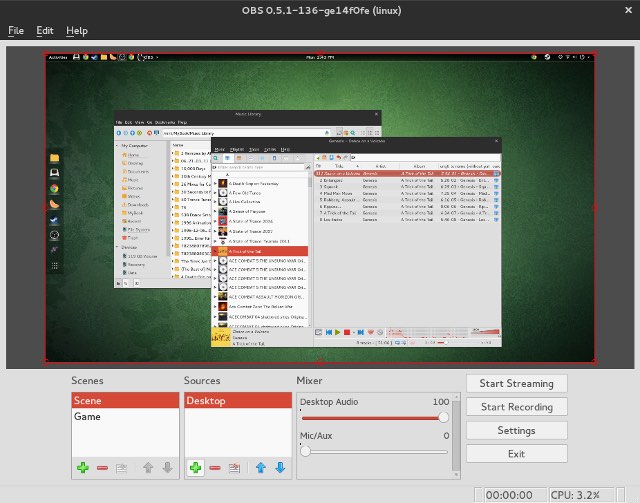640x503 pixels.
Task: Click the Chrome dock icon shown in preview
Action: (x=54, y=189)
